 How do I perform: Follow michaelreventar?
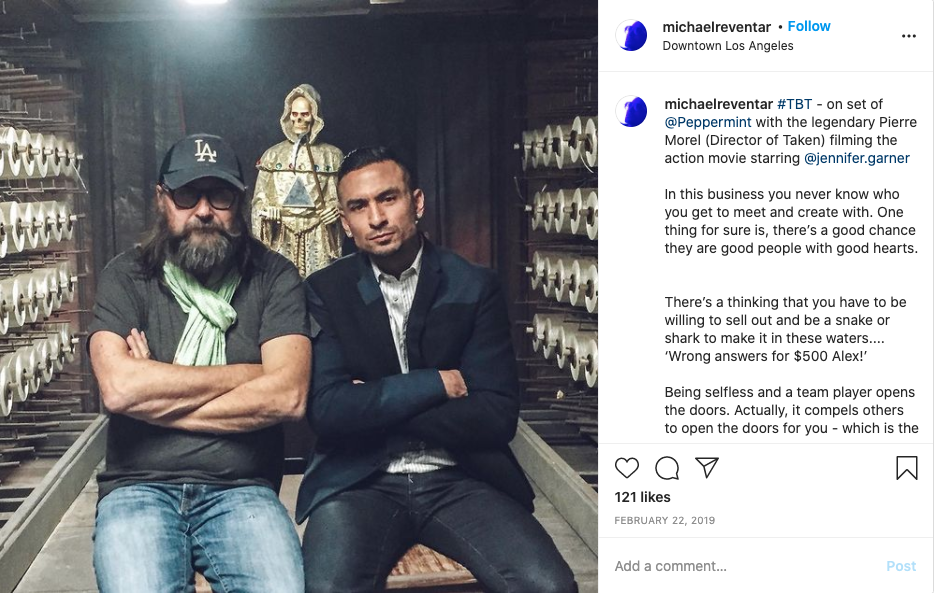tap(809, 27)
